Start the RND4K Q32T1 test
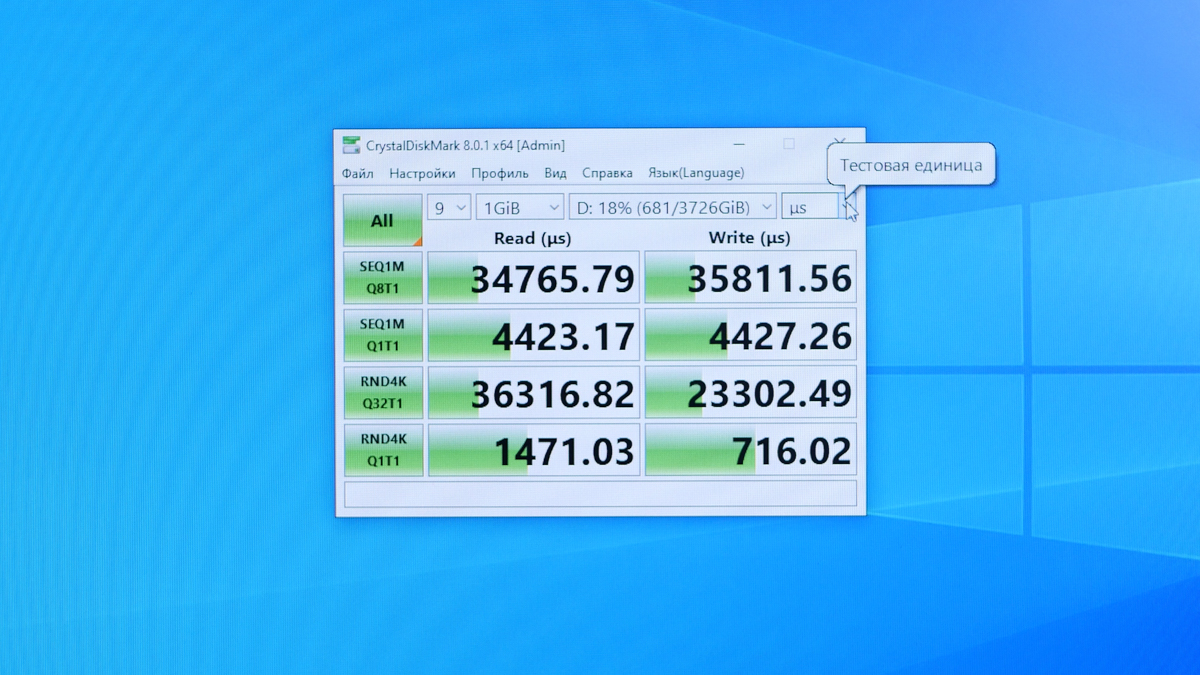This screenshot has height=675, width=1200. tap(383, 392)
